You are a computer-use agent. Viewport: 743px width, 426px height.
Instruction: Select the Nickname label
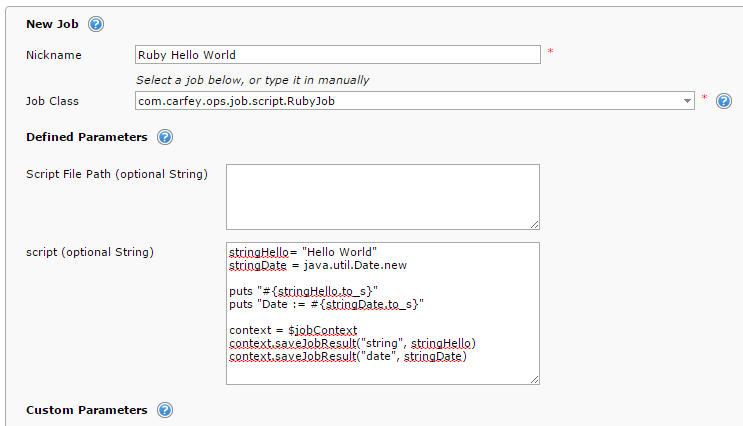click(54, 55)
